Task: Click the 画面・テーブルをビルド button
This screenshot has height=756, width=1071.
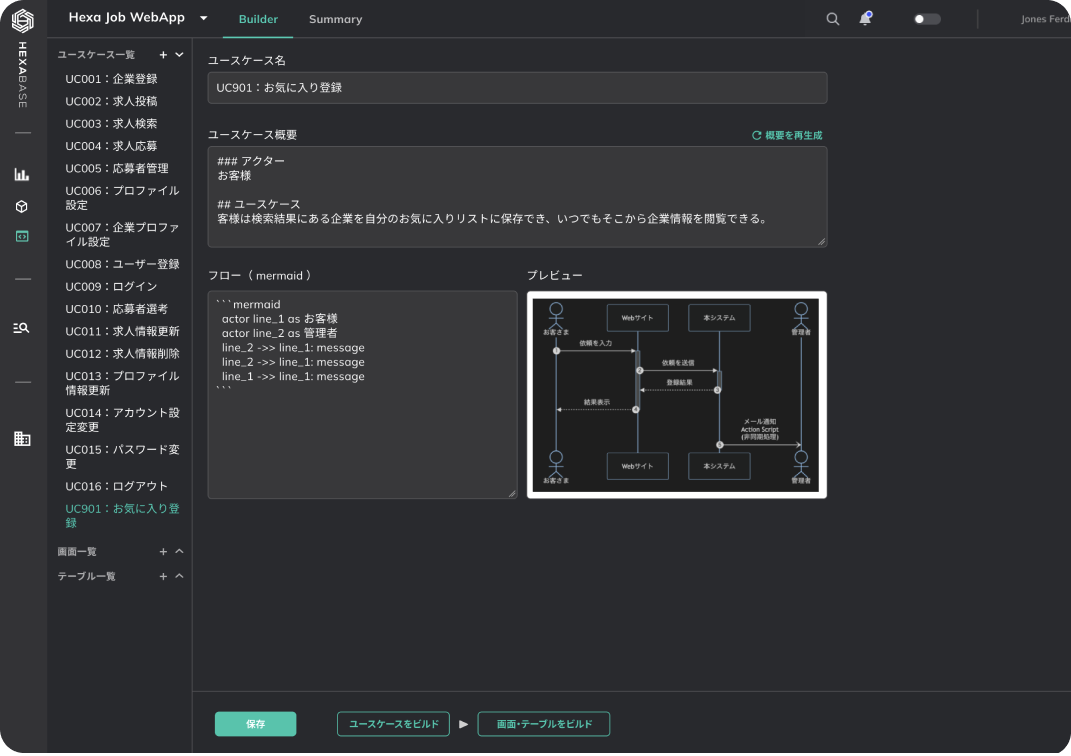Action: tap(544, 724)
